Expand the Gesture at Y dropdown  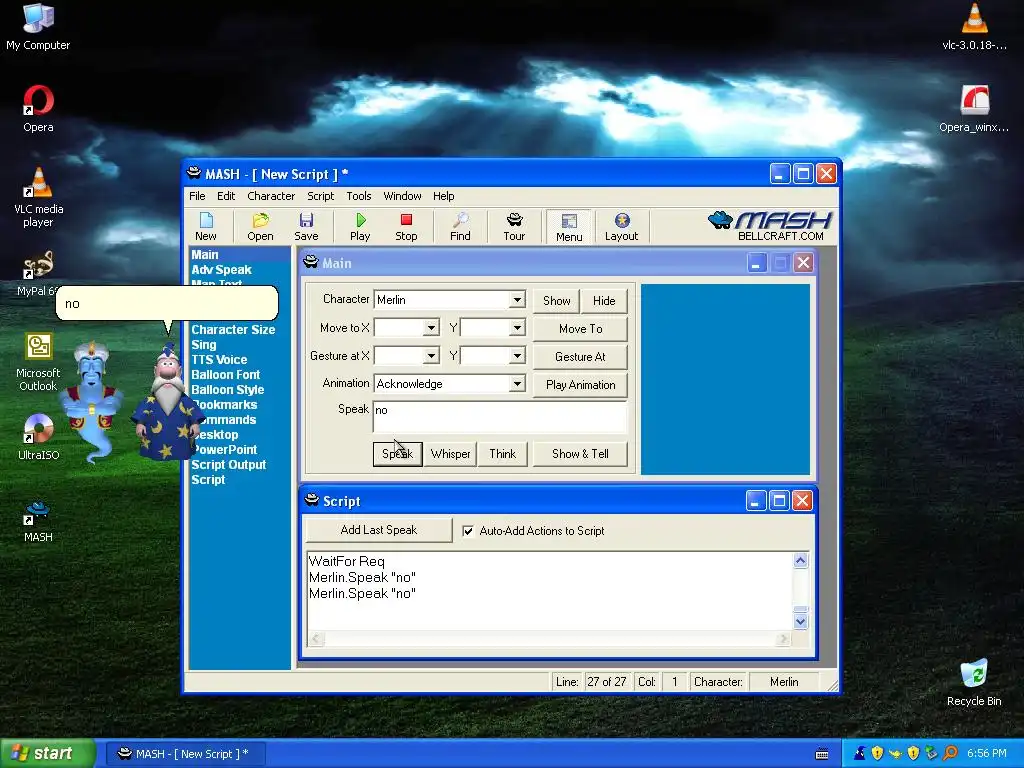pos(517,356)
